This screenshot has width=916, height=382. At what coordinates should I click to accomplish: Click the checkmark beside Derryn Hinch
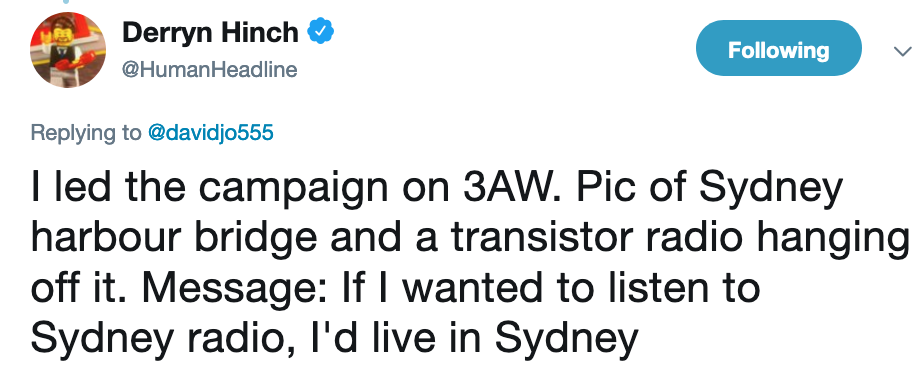[x=321, y=32]
